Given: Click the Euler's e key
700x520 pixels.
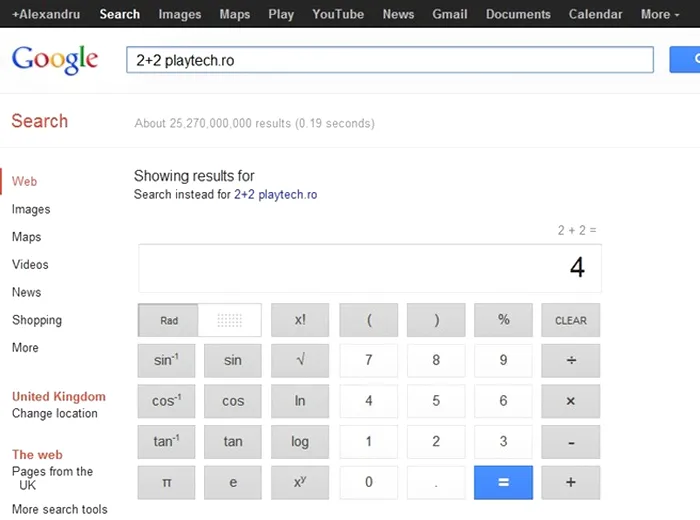Looking at the screenshot, I should pyautogui.click(x=233, y=482).
